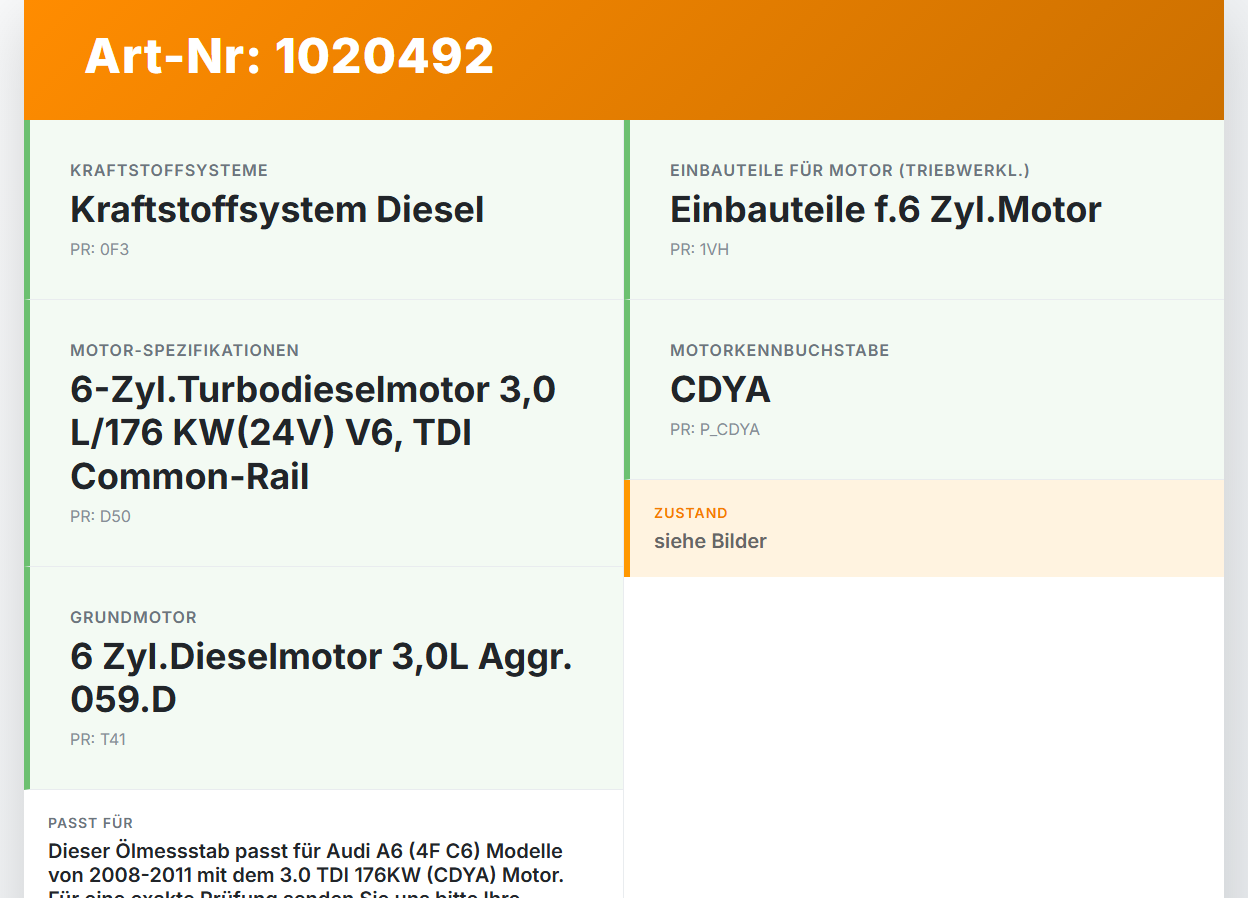Image resolution: width=1248 pixels, height=898 pixels.
Task: Select the KRAFTSTOFFSYSTEME label
Action: (x=169, y=171)
